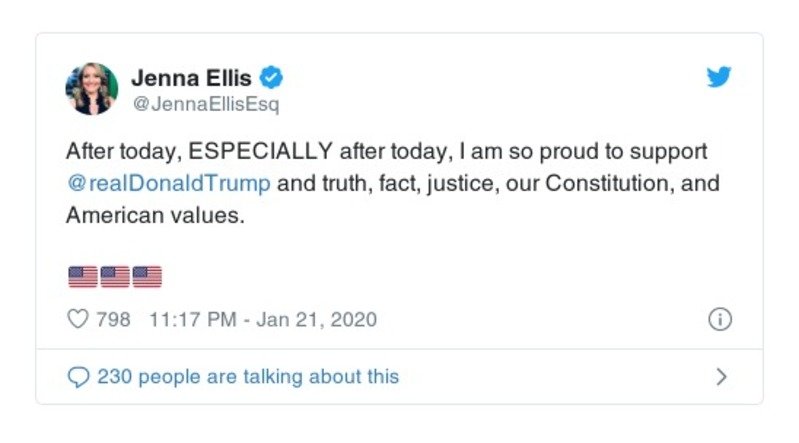Click the first American flag emoji
Screen dimensions: 799x443
pos(82,276)
